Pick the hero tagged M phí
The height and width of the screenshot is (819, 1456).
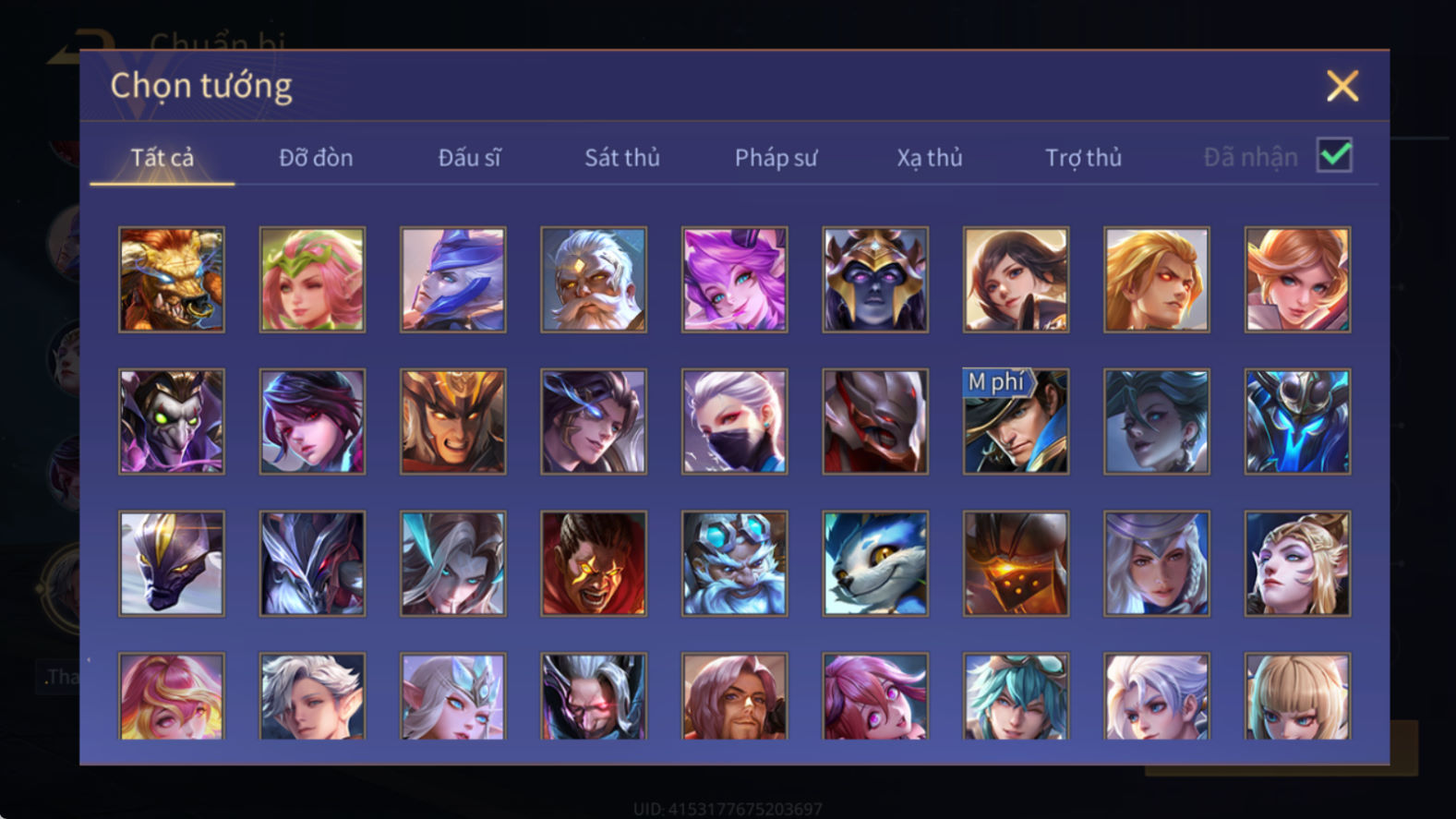[1016, 422]
